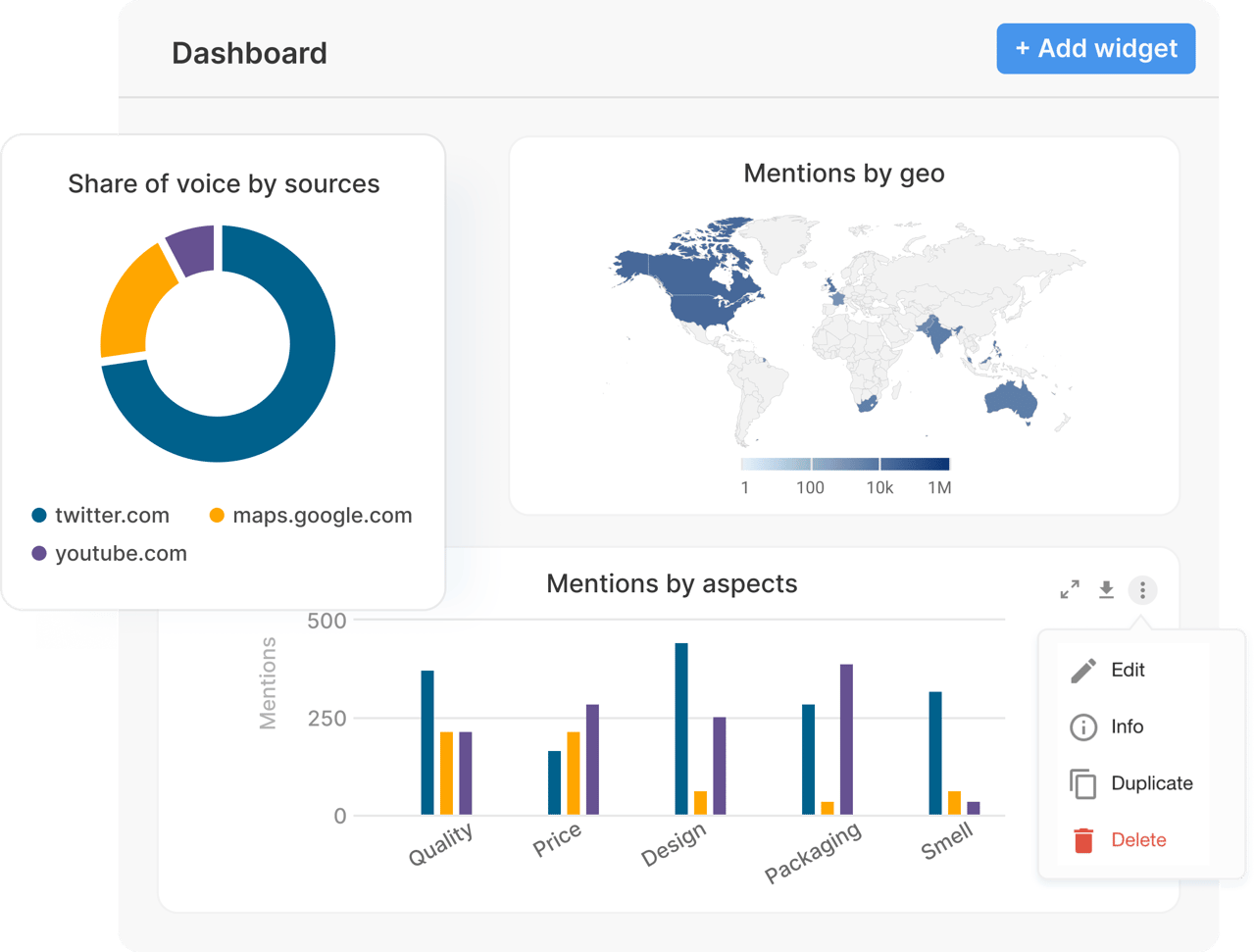The height and width of the screenshot is (952, 1255).
Task: Choose Delete in the widget menu
Action: pyautogui.click(x=1138, y=840)
